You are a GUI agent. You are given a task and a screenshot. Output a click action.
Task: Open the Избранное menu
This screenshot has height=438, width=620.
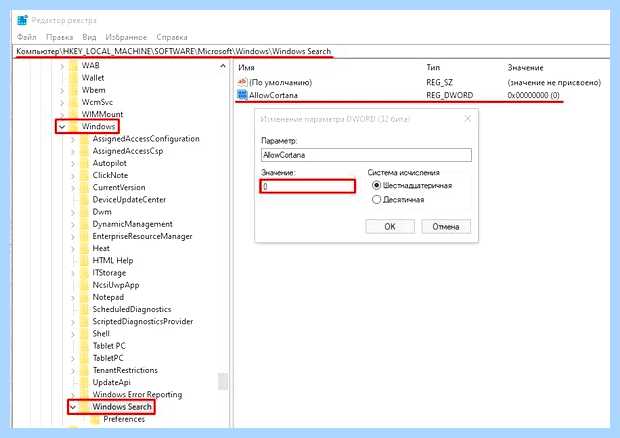point(126,37)
